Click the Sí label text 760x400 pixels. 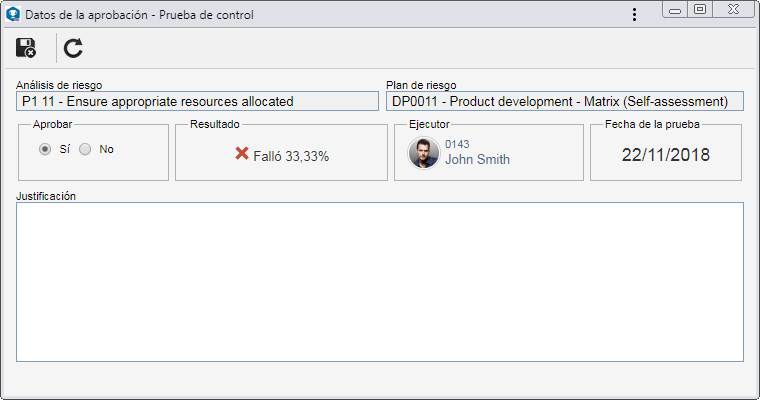[65, 149]
